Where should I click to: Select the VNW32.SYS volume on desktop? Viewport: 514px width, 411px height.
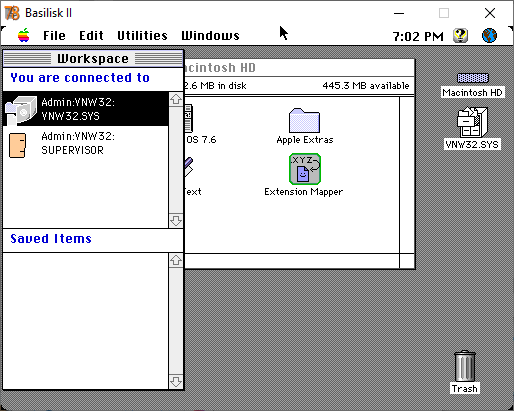(x=472, y=122)
